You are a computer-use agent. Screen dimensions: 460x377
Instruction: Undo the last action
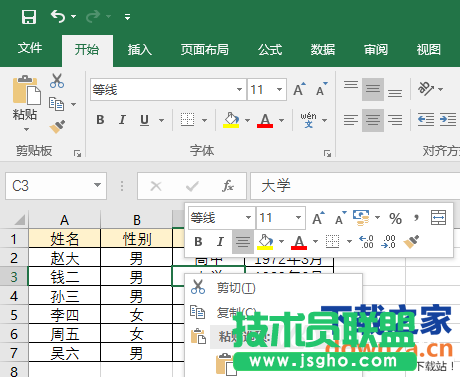[x=58, y=16]
